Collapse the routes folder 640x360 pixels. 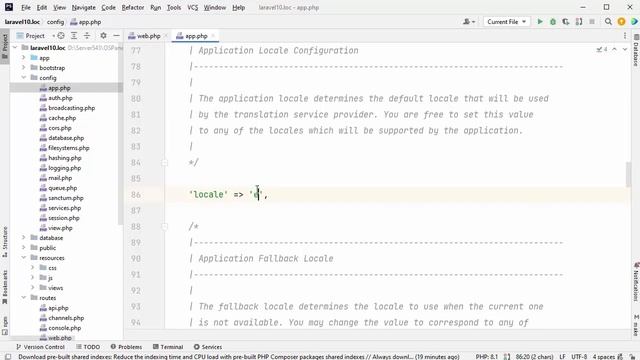tap(24, 298)
